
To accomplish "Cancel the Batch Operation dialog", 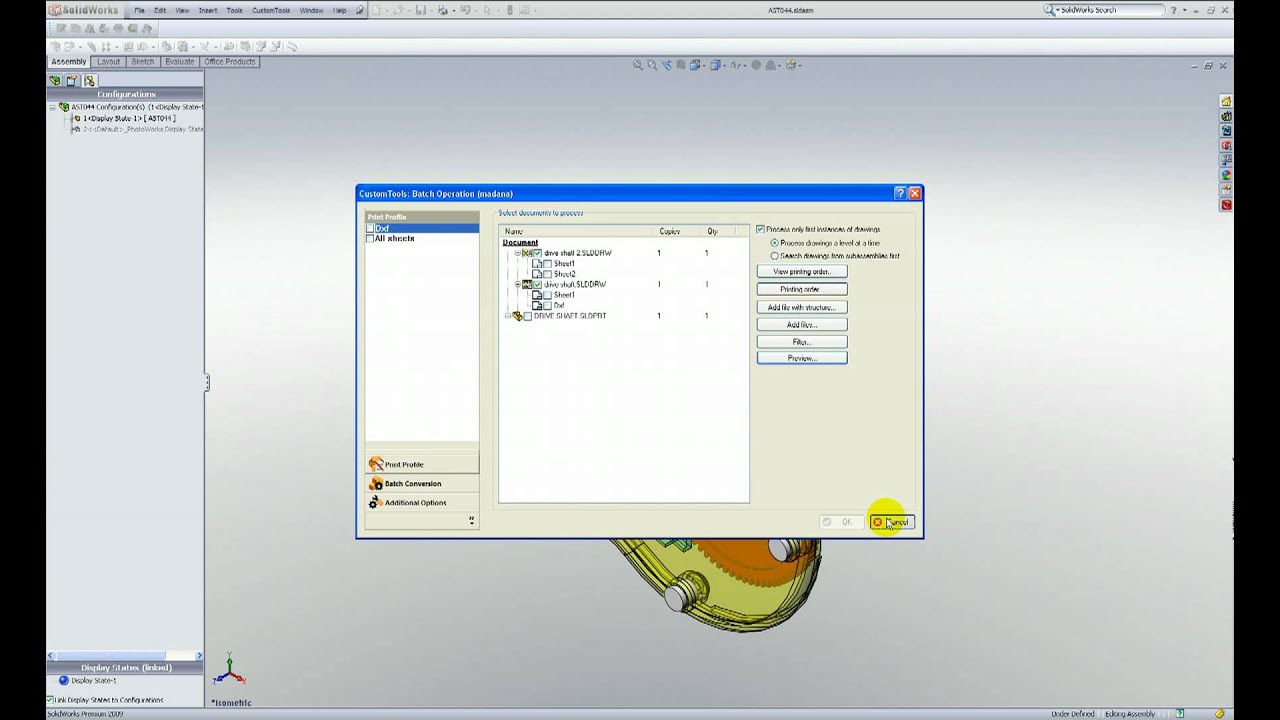I will (891, 522).
